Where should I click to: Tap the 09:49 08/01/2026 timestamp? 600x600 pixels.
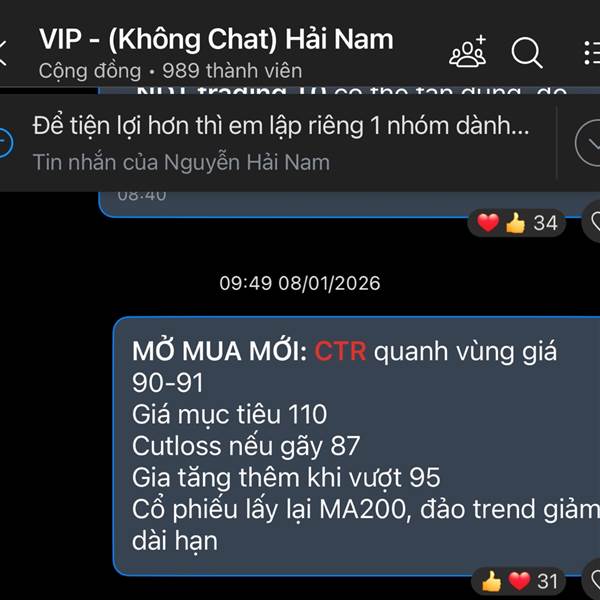click(300, 284)
